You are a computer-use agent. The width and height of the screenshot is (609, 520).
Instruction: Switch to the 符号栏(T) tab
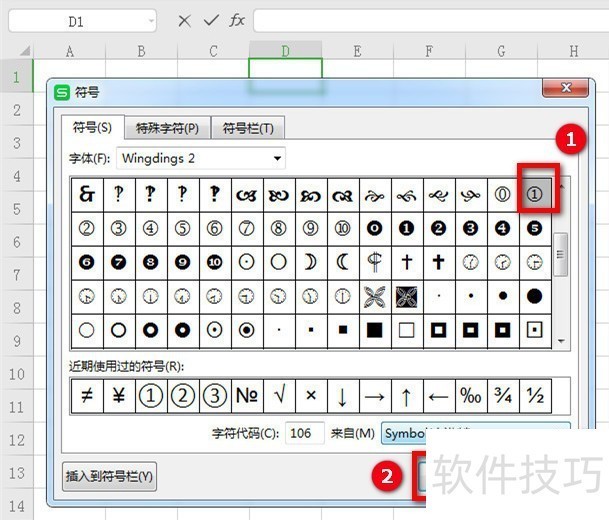(x=248, y=128)
